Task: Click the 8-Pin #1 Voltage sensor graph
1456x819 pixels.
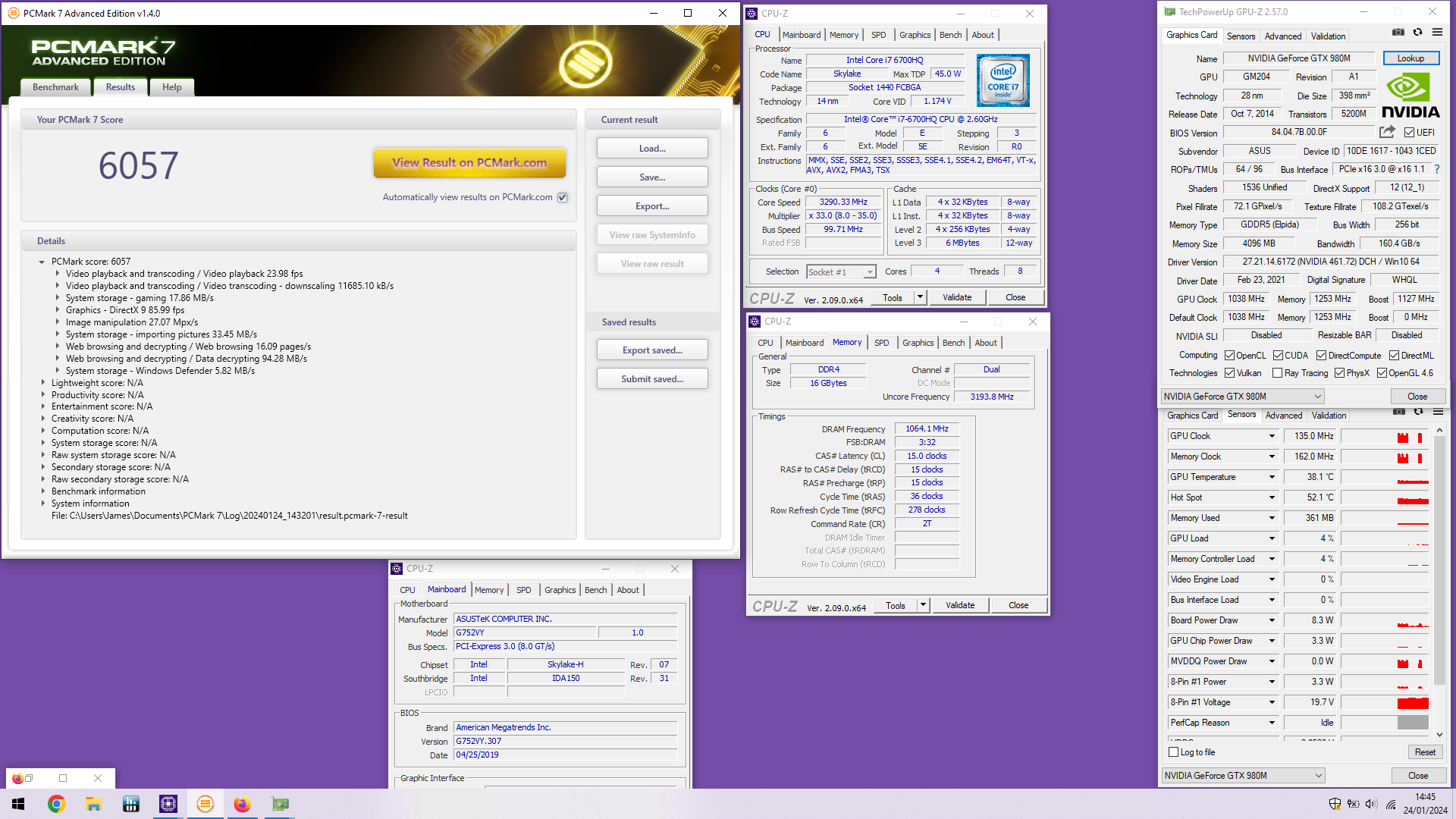Action: pos(1385,702)
